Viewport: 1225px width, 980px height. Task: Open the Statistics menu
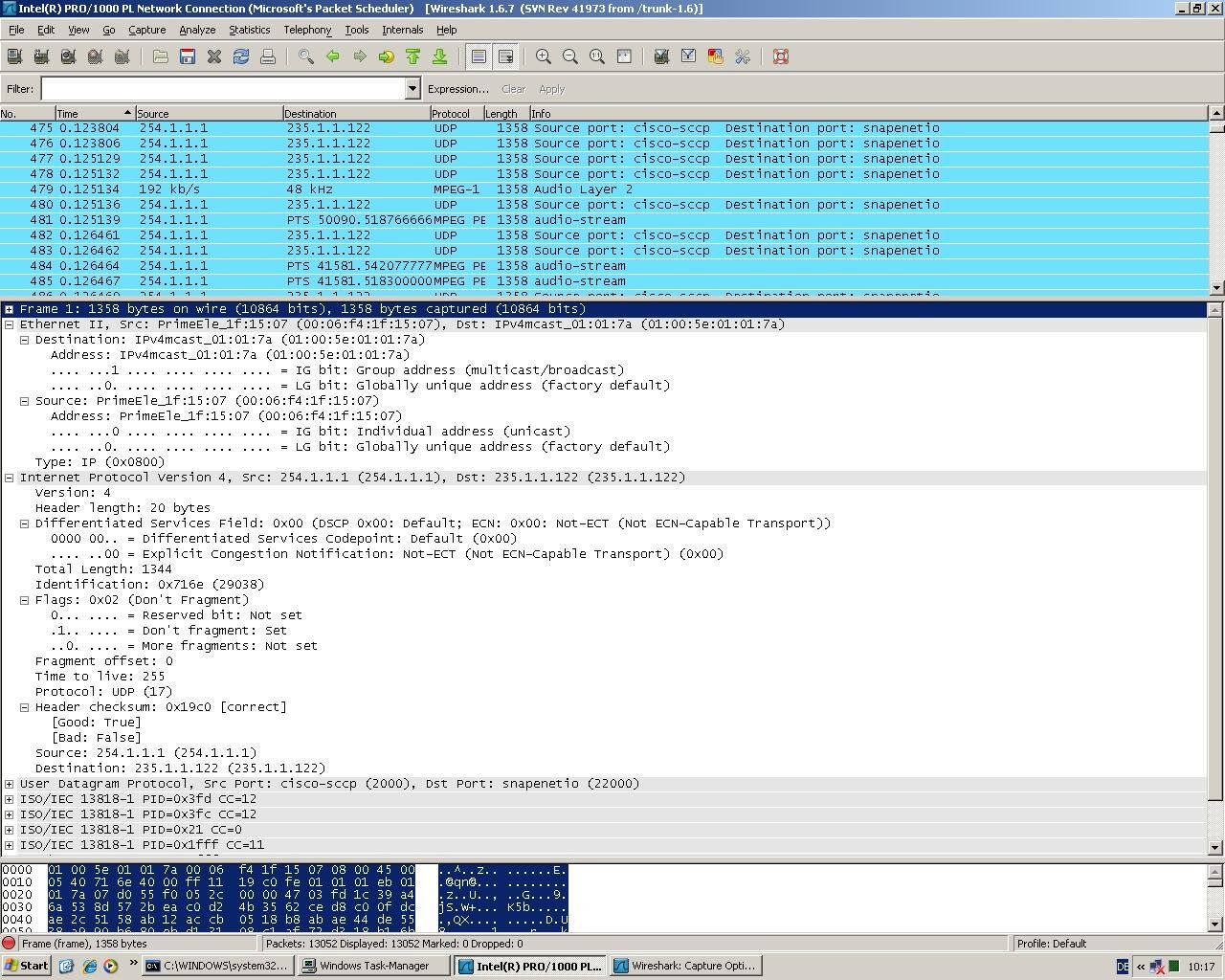point(249,30)
